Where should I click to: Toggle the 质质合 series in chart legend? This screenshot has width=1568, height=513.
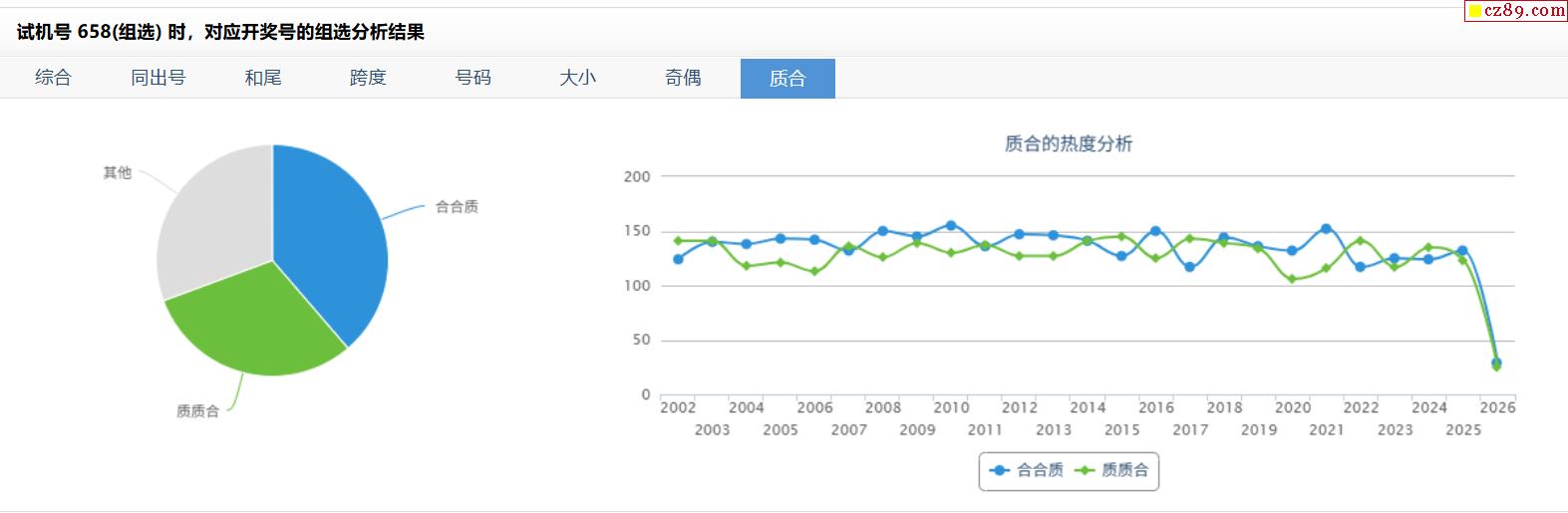coord(1112,470)
